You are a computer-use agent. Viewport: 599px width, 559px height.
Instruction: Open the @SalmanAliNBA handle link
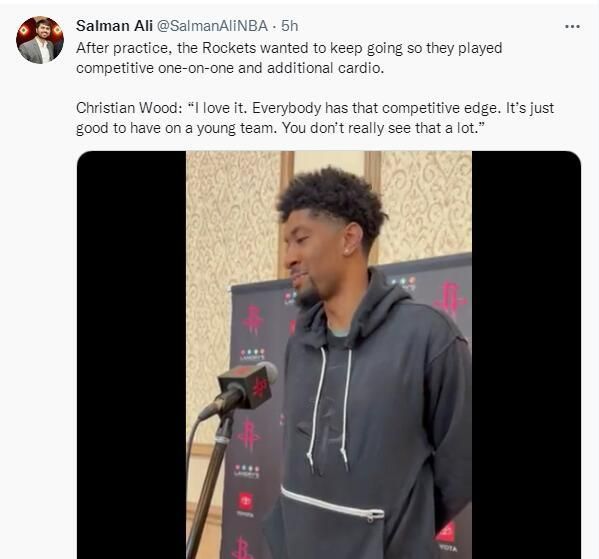coord(212,26)
